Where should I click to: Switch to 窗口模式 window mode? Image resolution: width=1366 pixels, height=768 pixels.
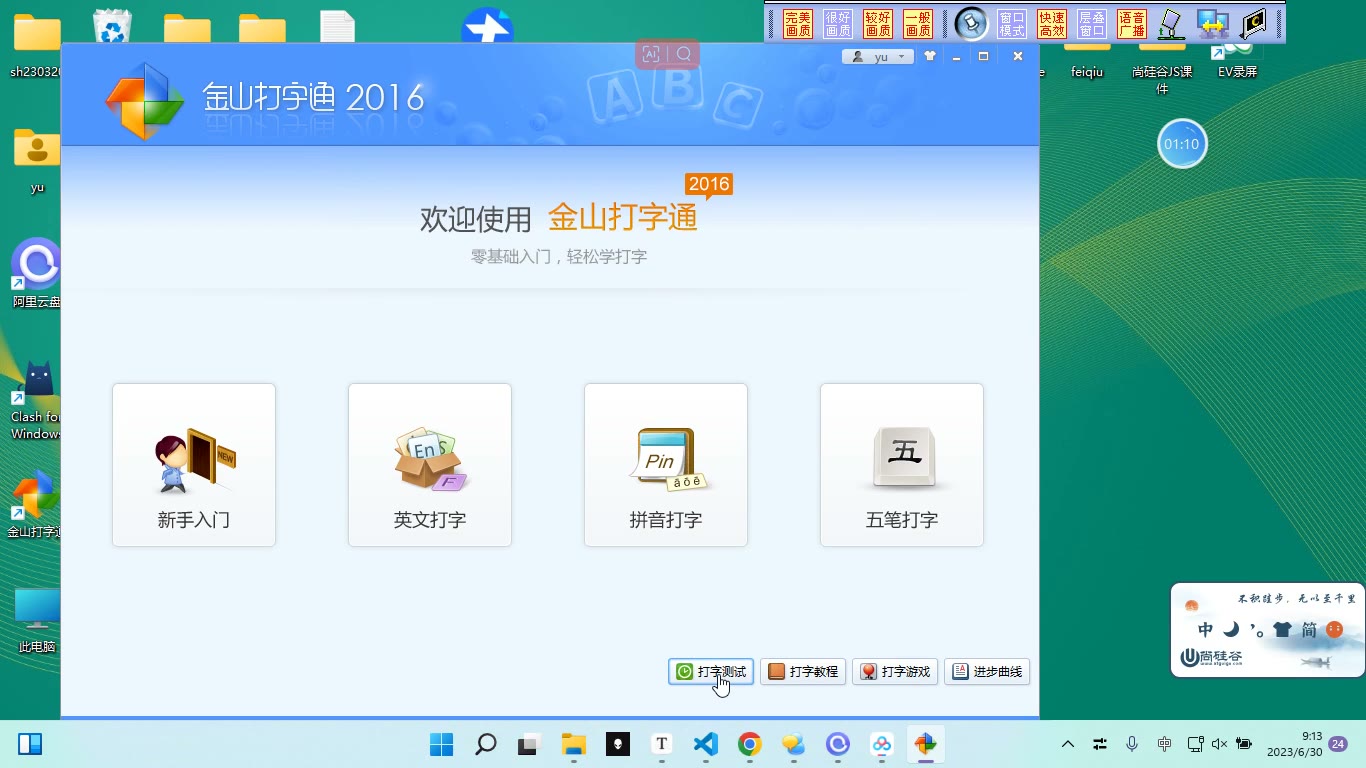(1012, 24)
